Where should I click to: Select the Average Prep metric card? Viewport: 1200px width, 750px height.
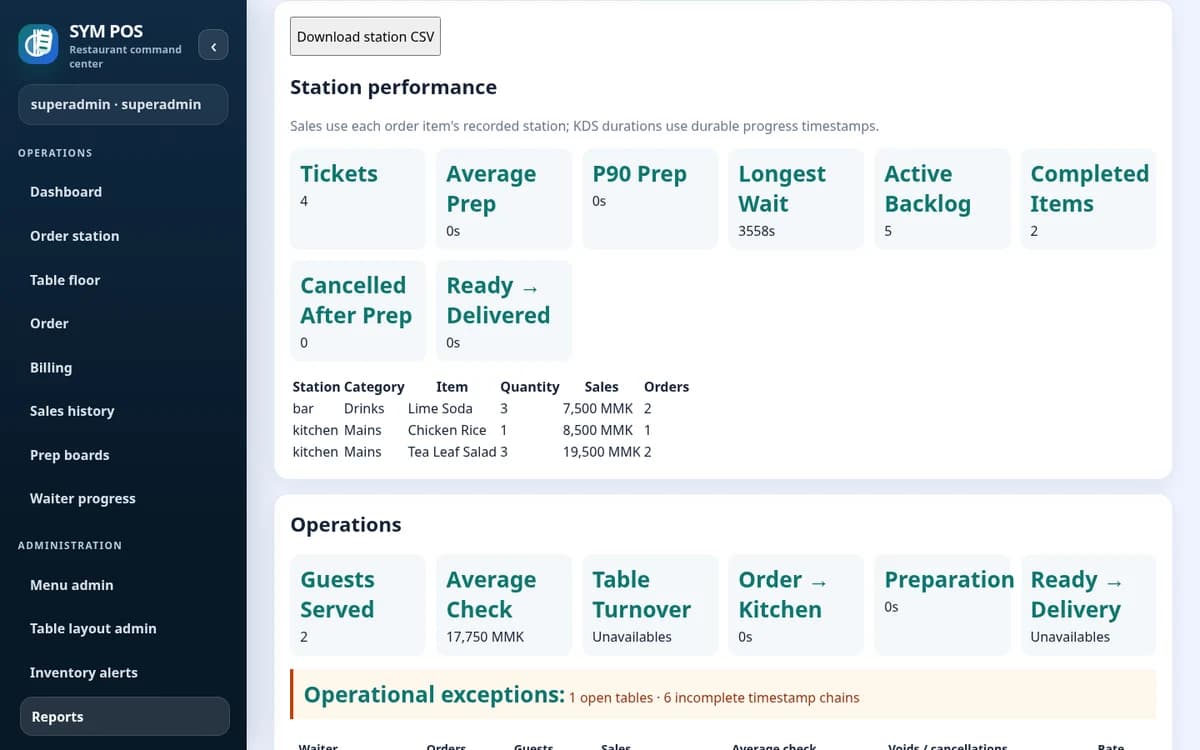(504, 199)
